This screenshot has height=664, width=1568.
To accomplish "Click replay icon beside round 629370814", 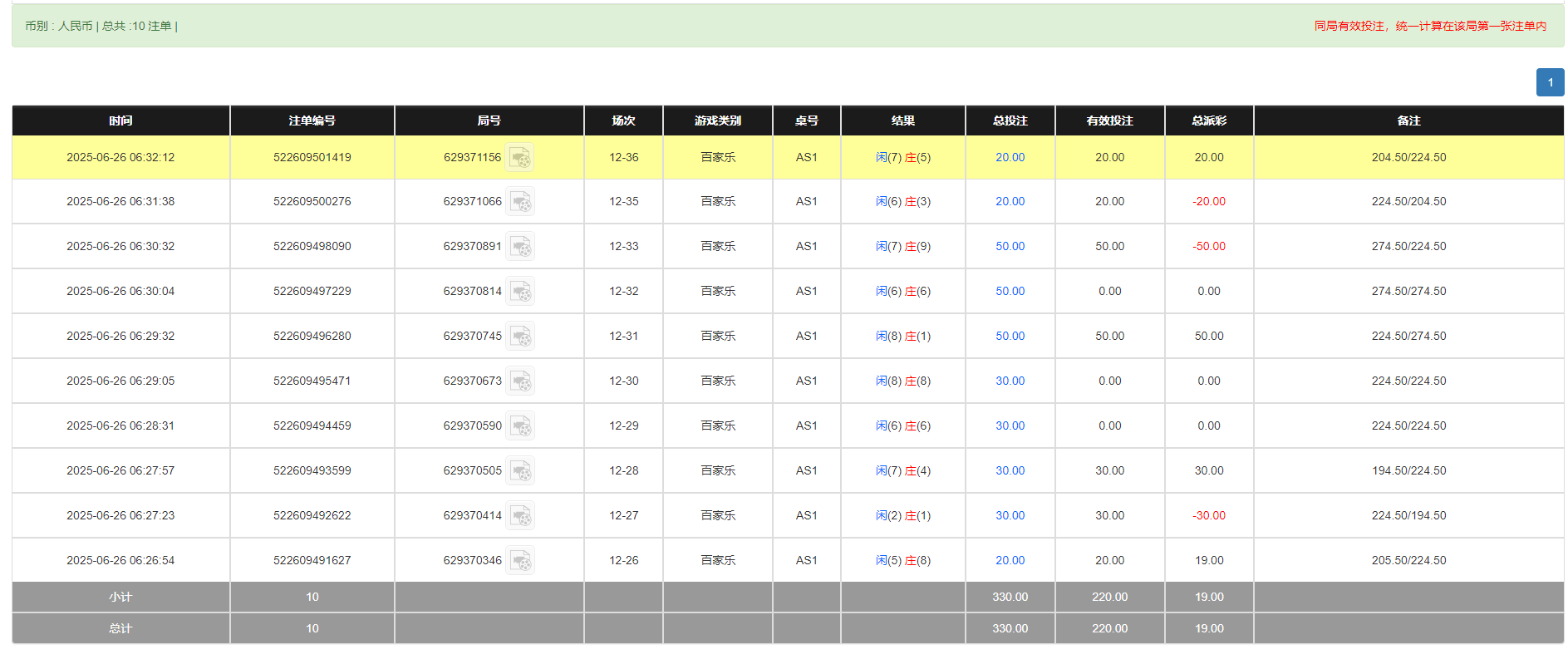I will [520, 292].
